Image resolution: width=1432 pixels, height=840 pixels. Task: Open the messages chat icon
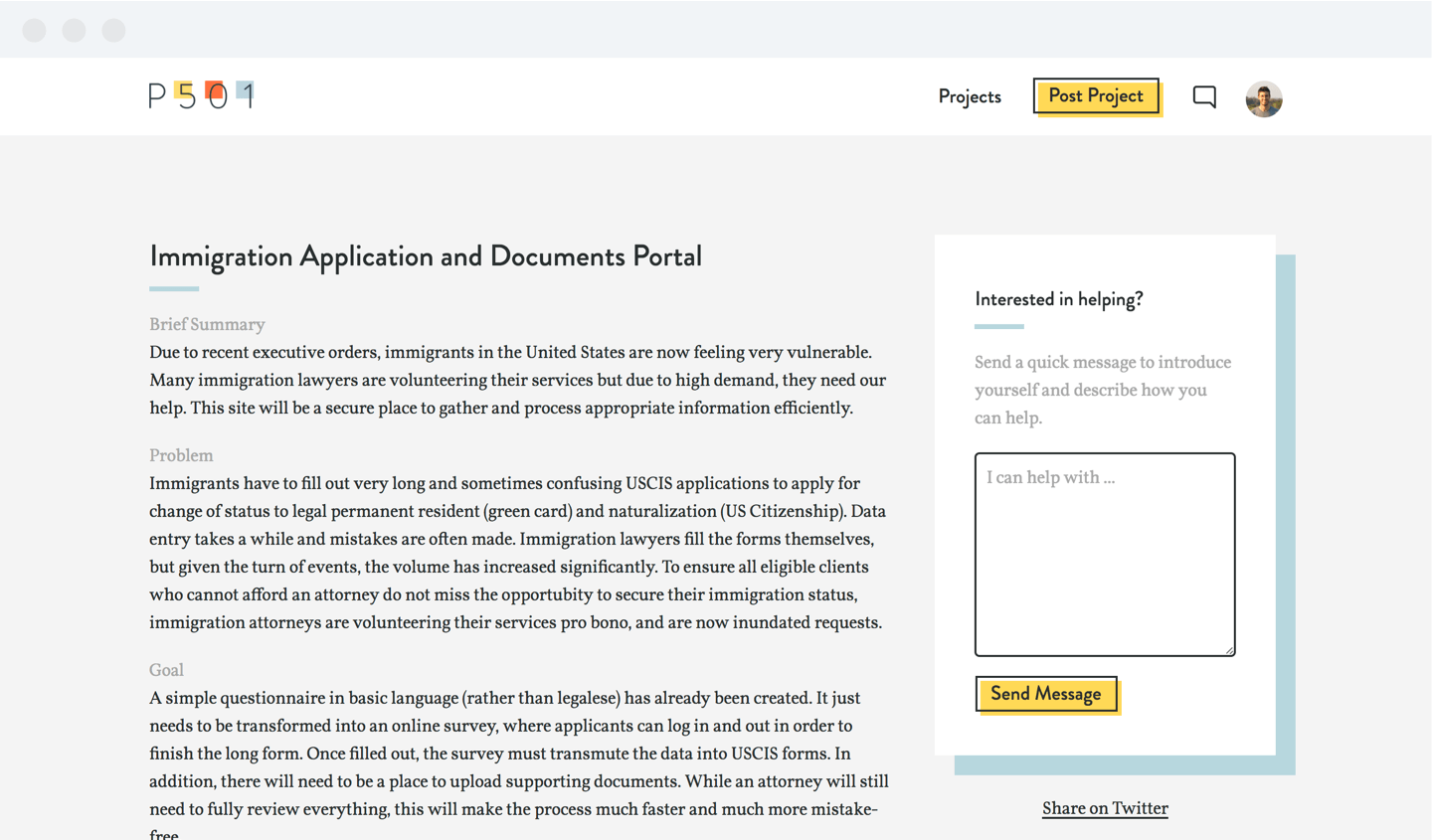tap(1204, 96)
